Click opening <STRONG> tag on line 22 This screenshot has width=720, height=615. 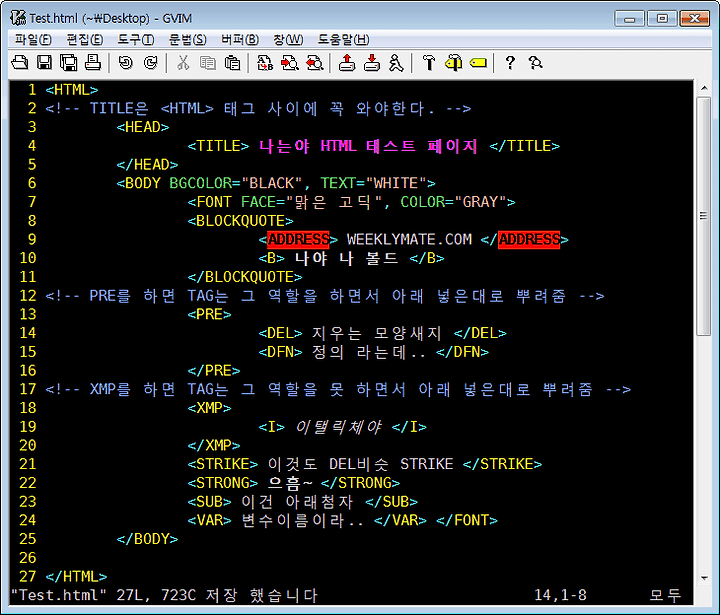tap(223, 483)
